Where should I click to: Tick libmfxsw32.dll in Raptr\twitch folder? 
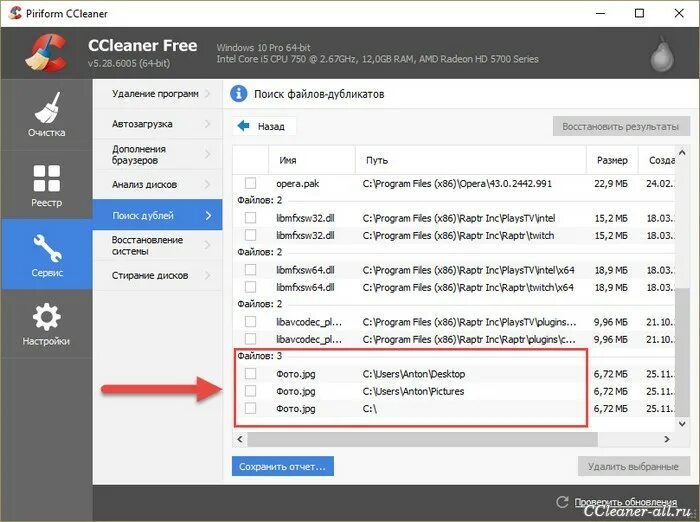tap(250, 235)
